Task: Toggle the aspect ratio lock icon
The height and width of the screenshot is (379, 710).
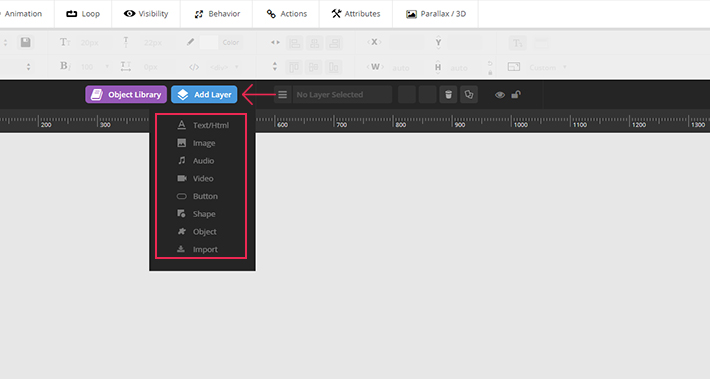Action: pos(490,72)
